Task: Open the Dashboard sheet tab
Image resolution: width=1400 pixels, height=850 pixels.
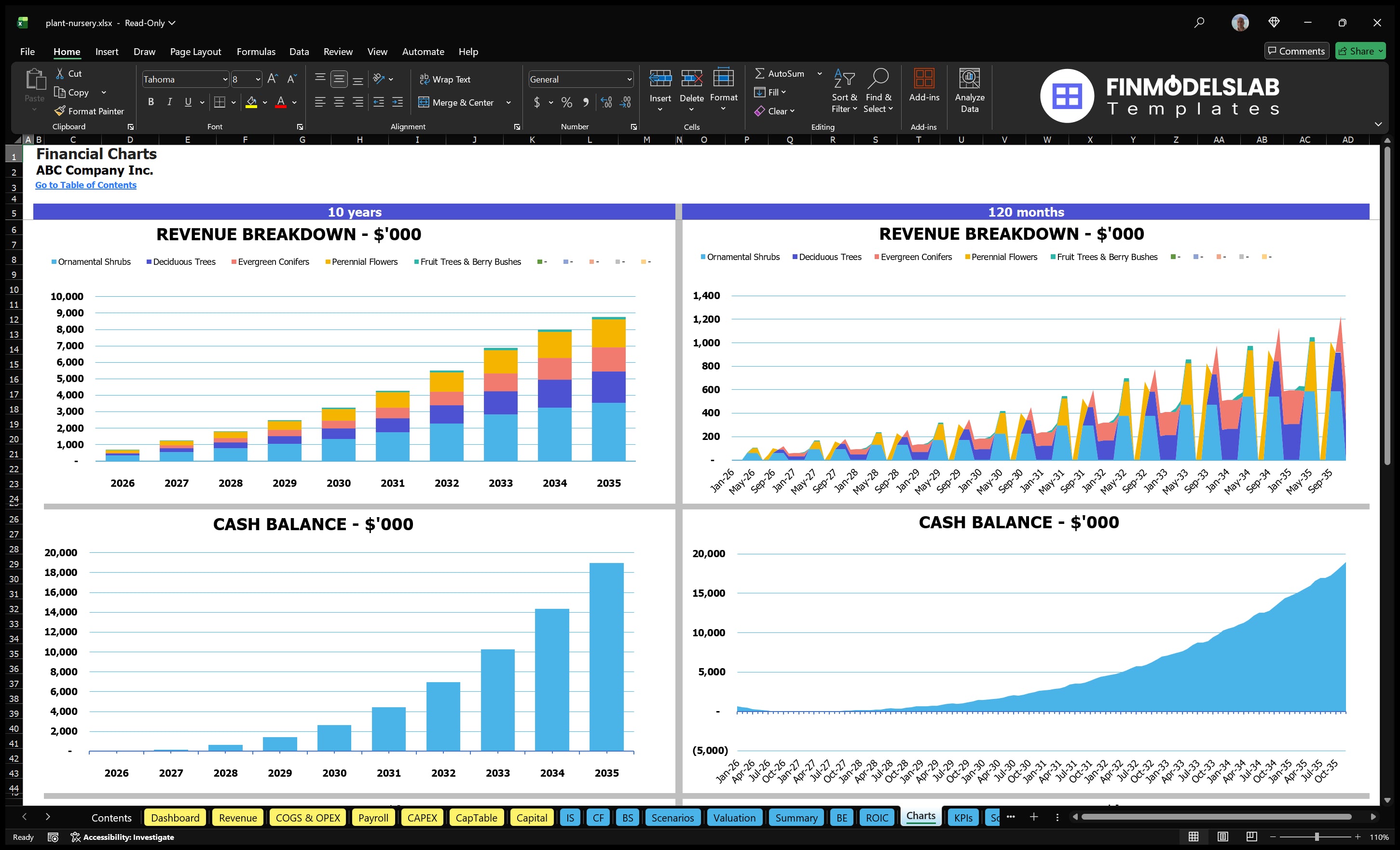Action: tap(175, 817)
